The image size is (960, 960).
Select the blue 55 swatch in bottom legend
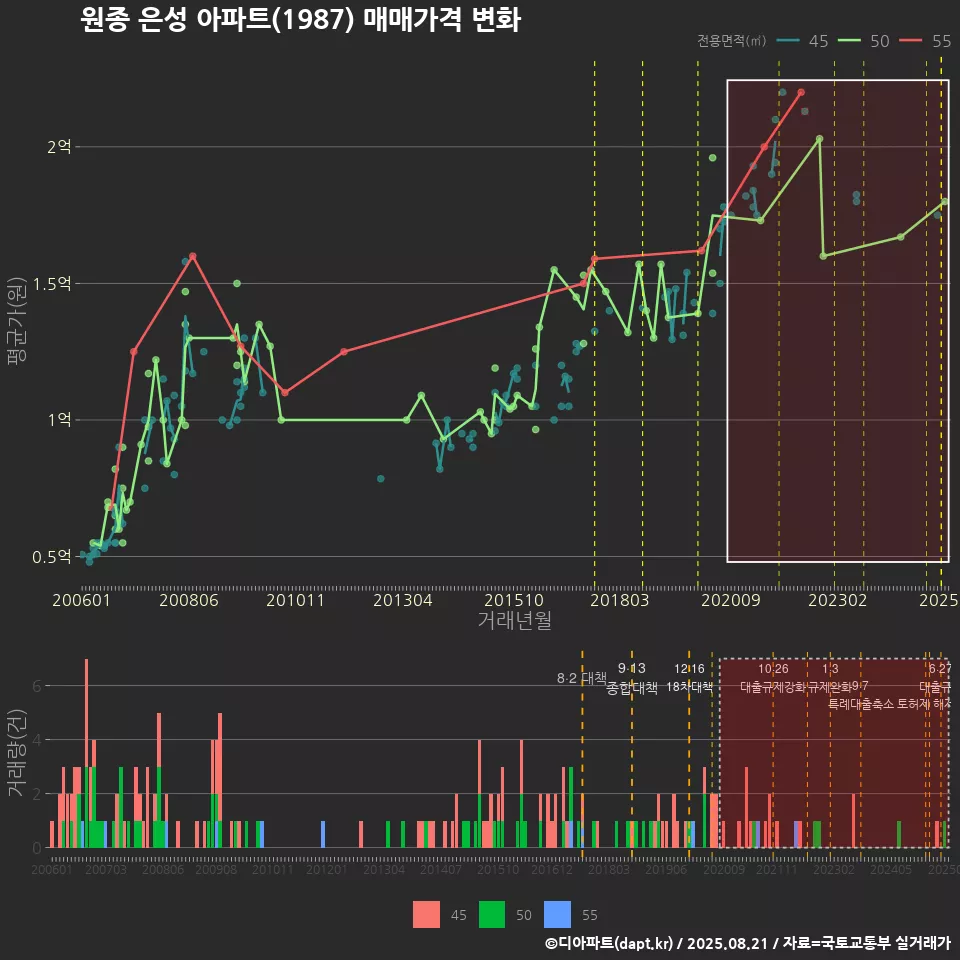pyautogui.click(x=558, y=914)
